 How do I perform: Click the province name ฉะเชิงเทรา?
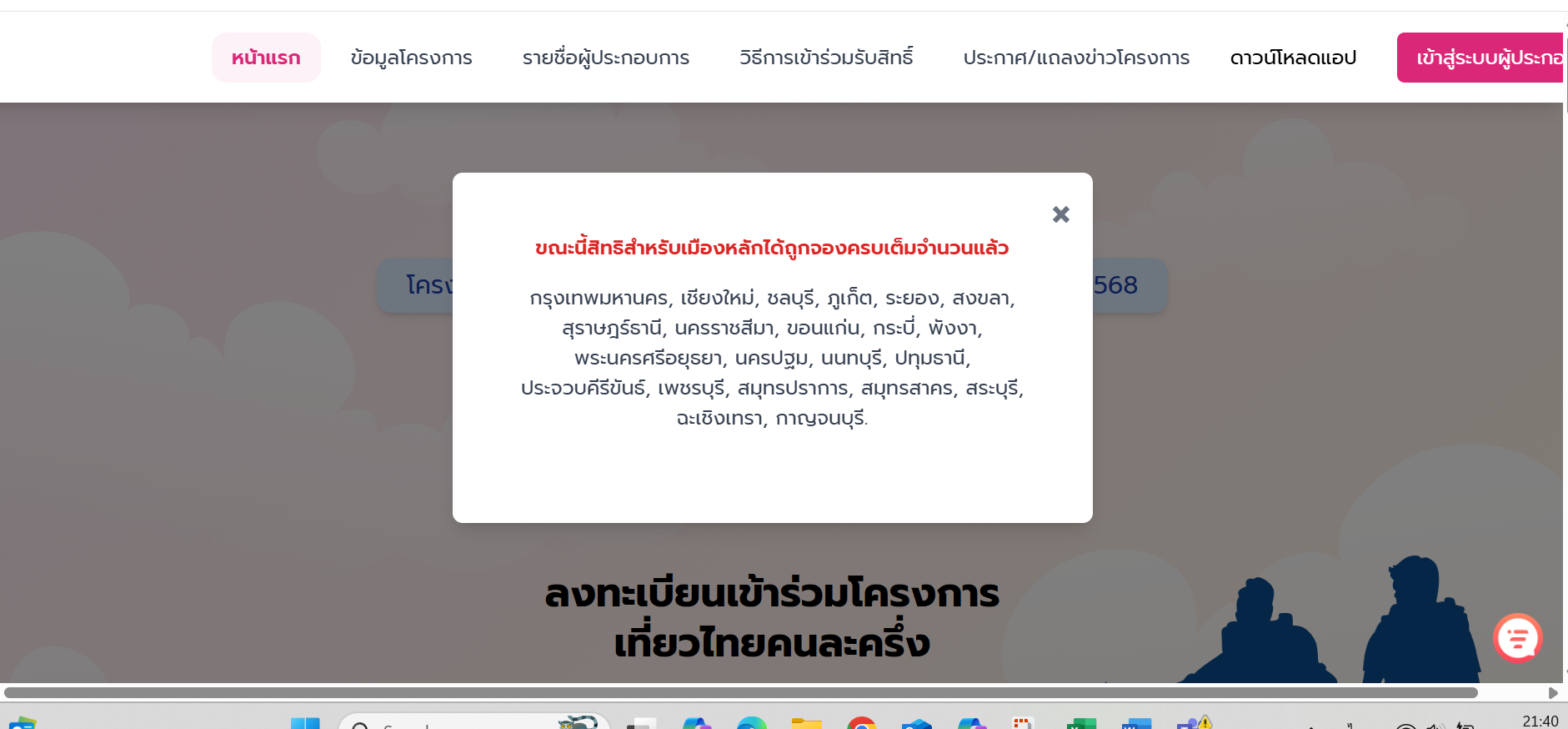point(719,418)
